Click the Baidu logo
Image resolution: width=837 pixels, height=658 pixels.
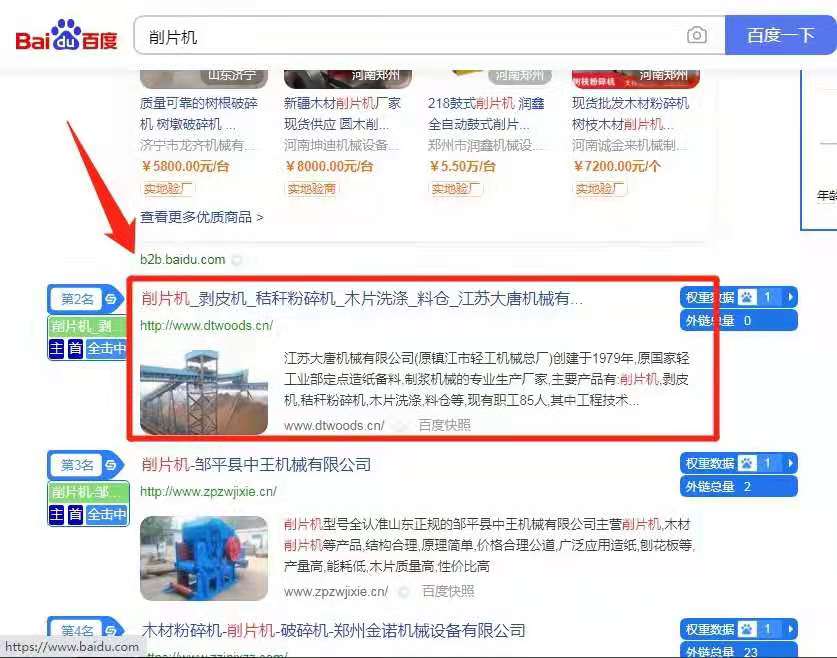(x=66, y=37)
